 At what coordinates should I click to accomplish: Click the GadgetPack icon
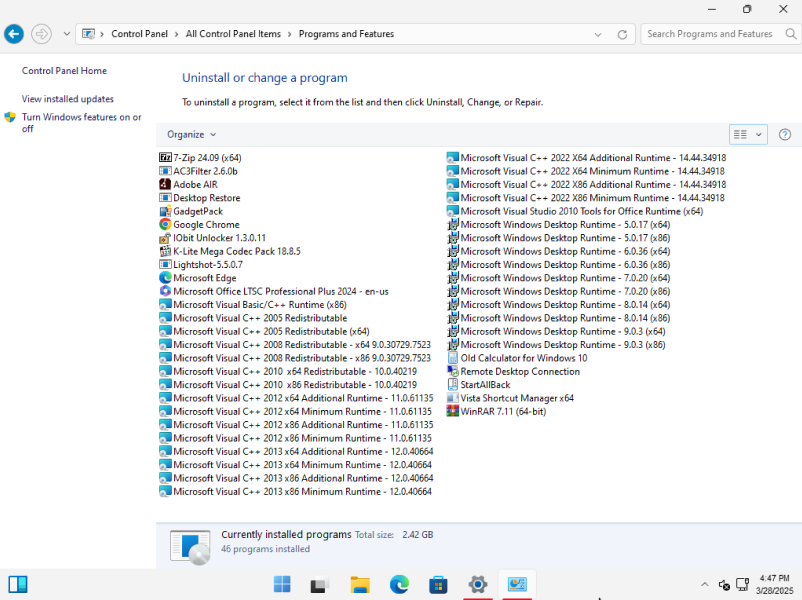pos(165,211)
